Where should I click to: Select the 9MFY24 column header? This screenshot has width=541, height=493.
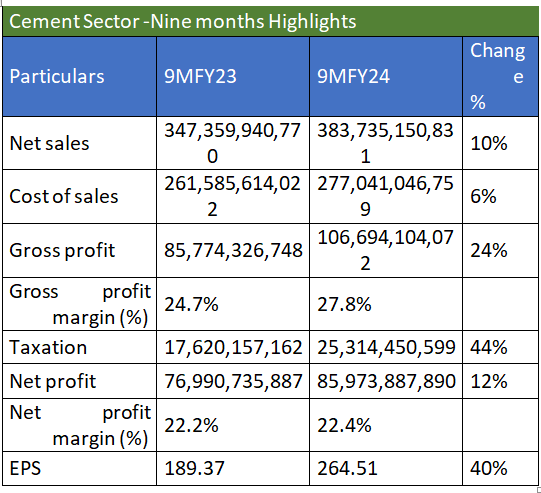(x=386, y=76)
